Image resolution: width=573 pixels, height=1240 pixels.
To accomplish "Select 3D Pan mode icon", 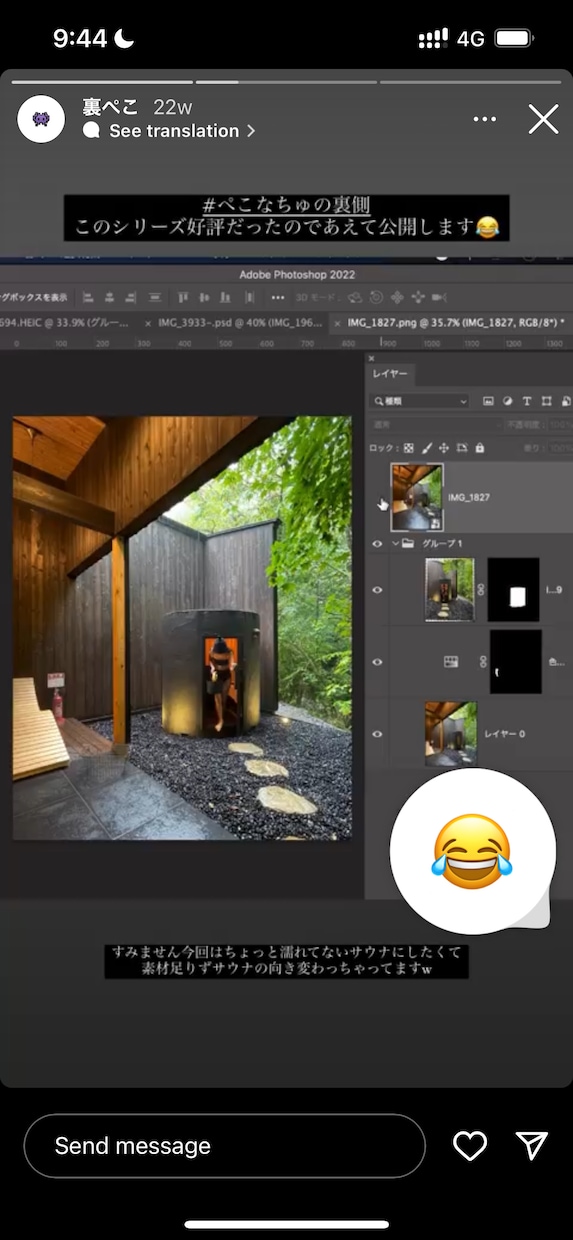I will (x=397, y=297).
